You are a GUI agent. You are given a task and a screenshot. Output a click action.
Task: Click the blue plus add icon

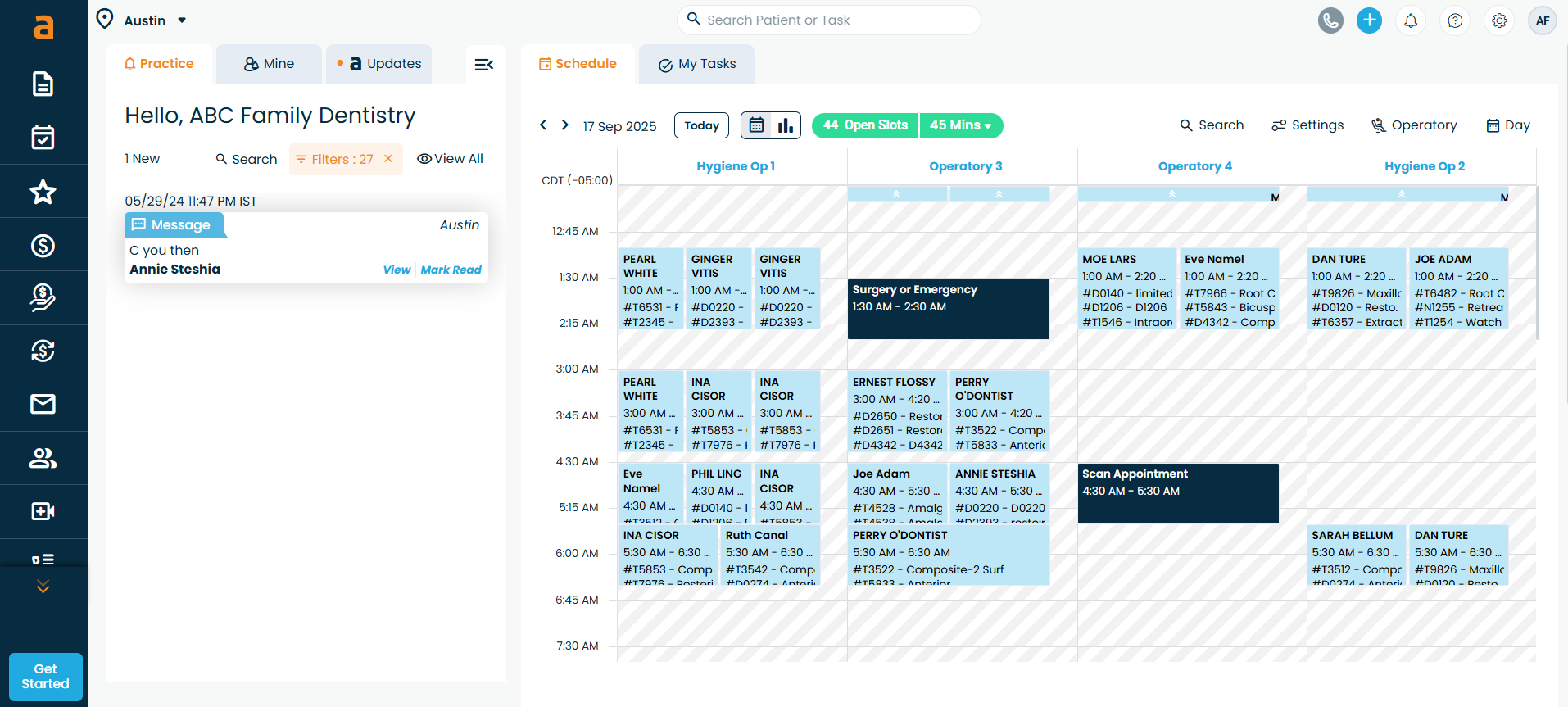[1369, 20]
